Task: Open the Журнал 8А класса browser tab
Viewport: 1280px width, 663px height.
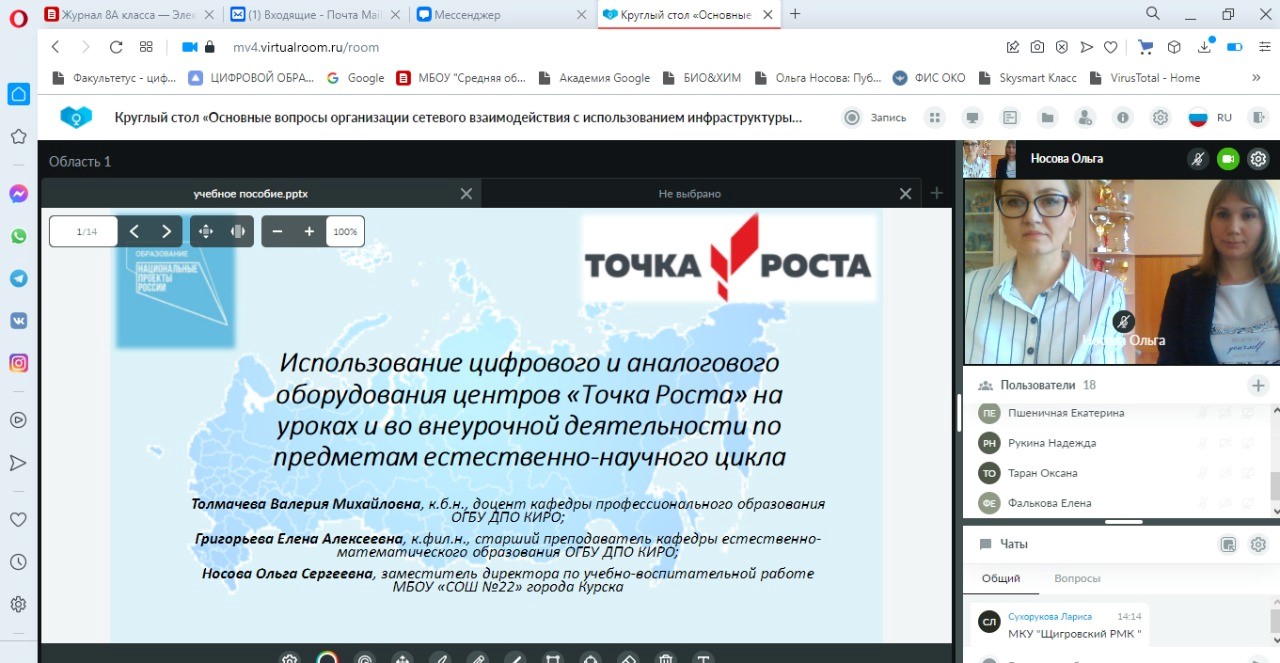Action: pyautogui.click(x=130, y=14)
